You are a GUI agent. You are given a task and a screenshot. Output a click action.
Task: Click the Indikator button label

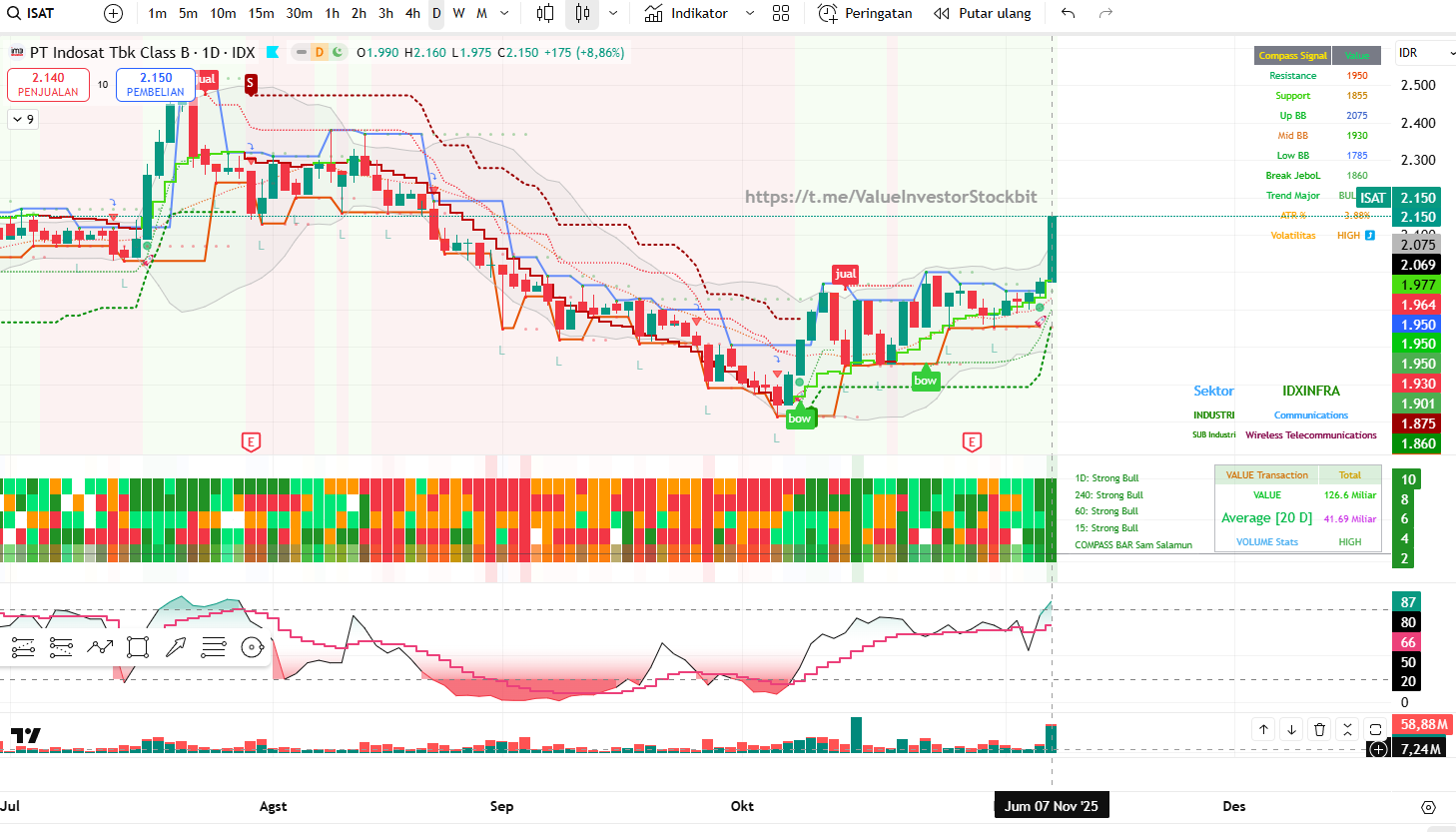[x=699, y=13]
